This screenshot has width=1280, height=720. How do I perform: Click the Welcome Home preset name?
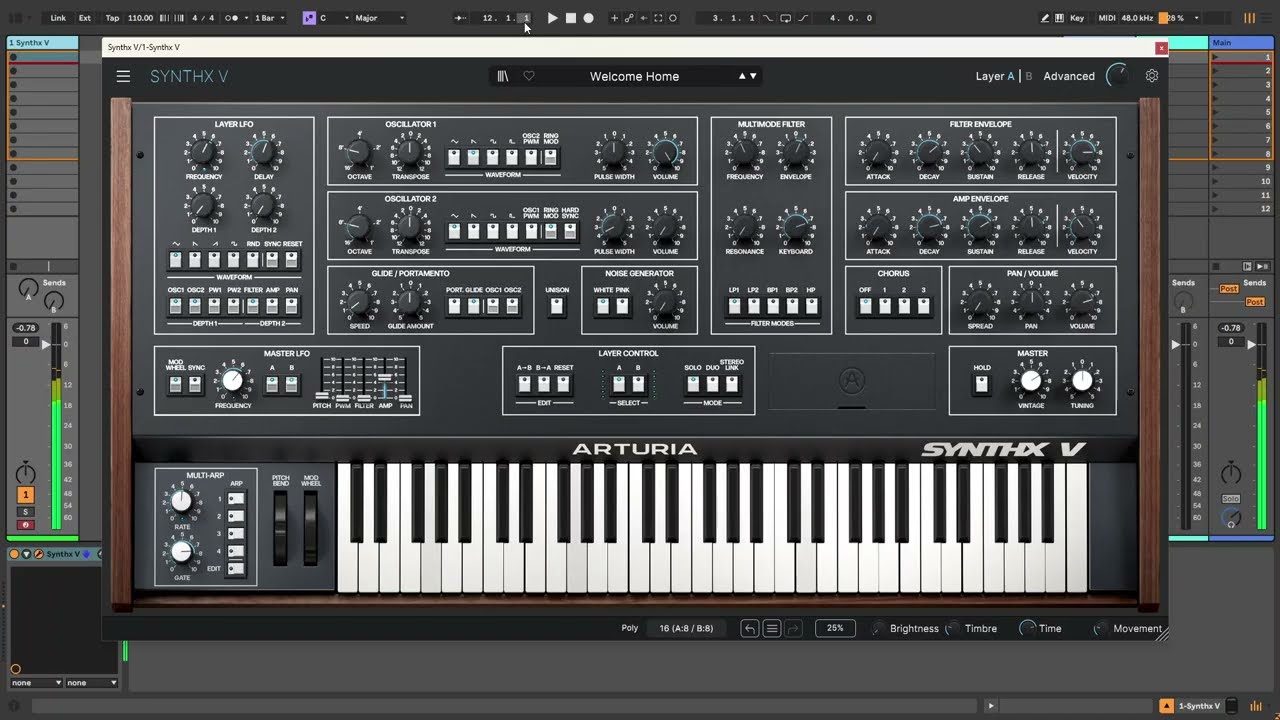point(634,76)
